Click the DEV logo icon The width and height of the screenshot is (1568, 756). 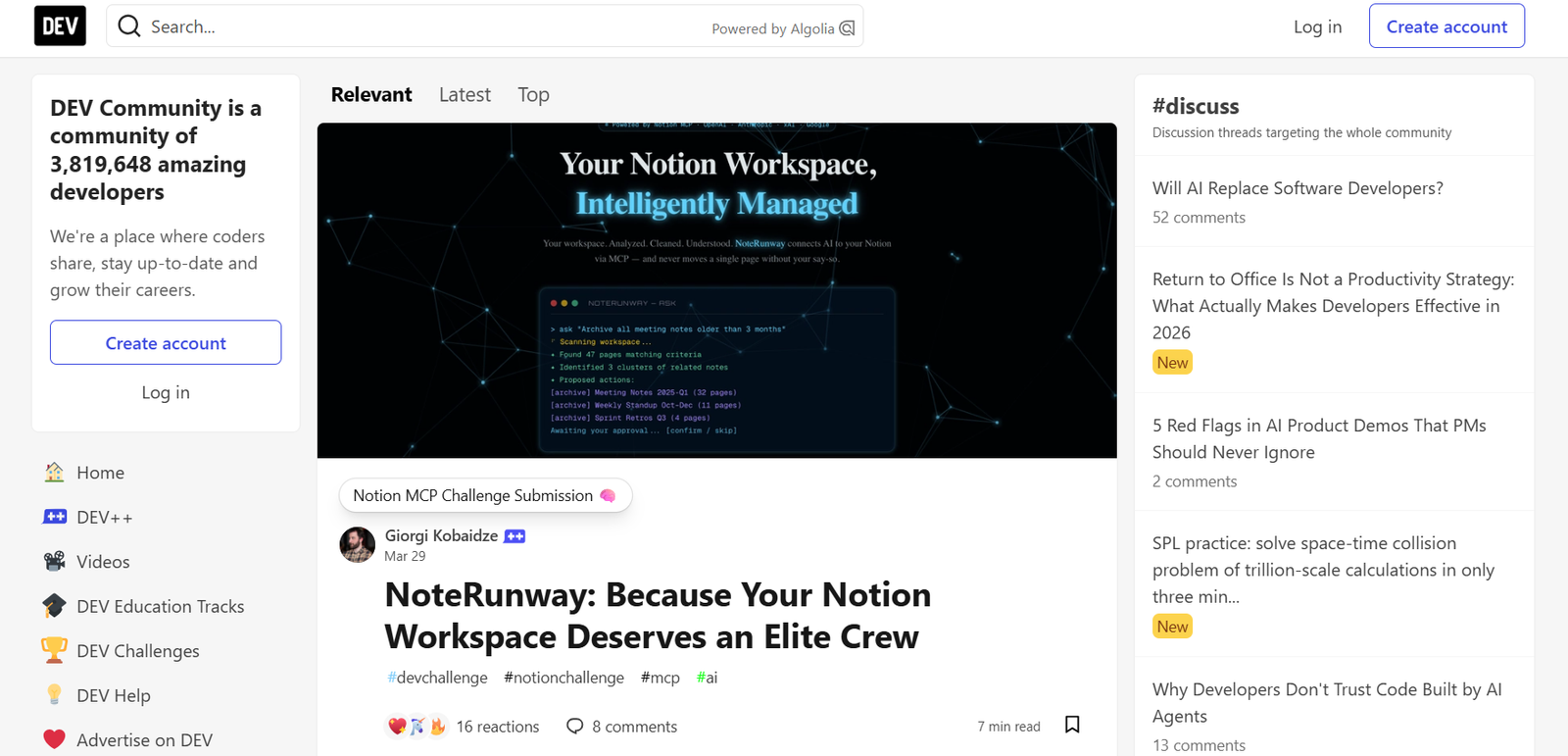coord(60,26)
